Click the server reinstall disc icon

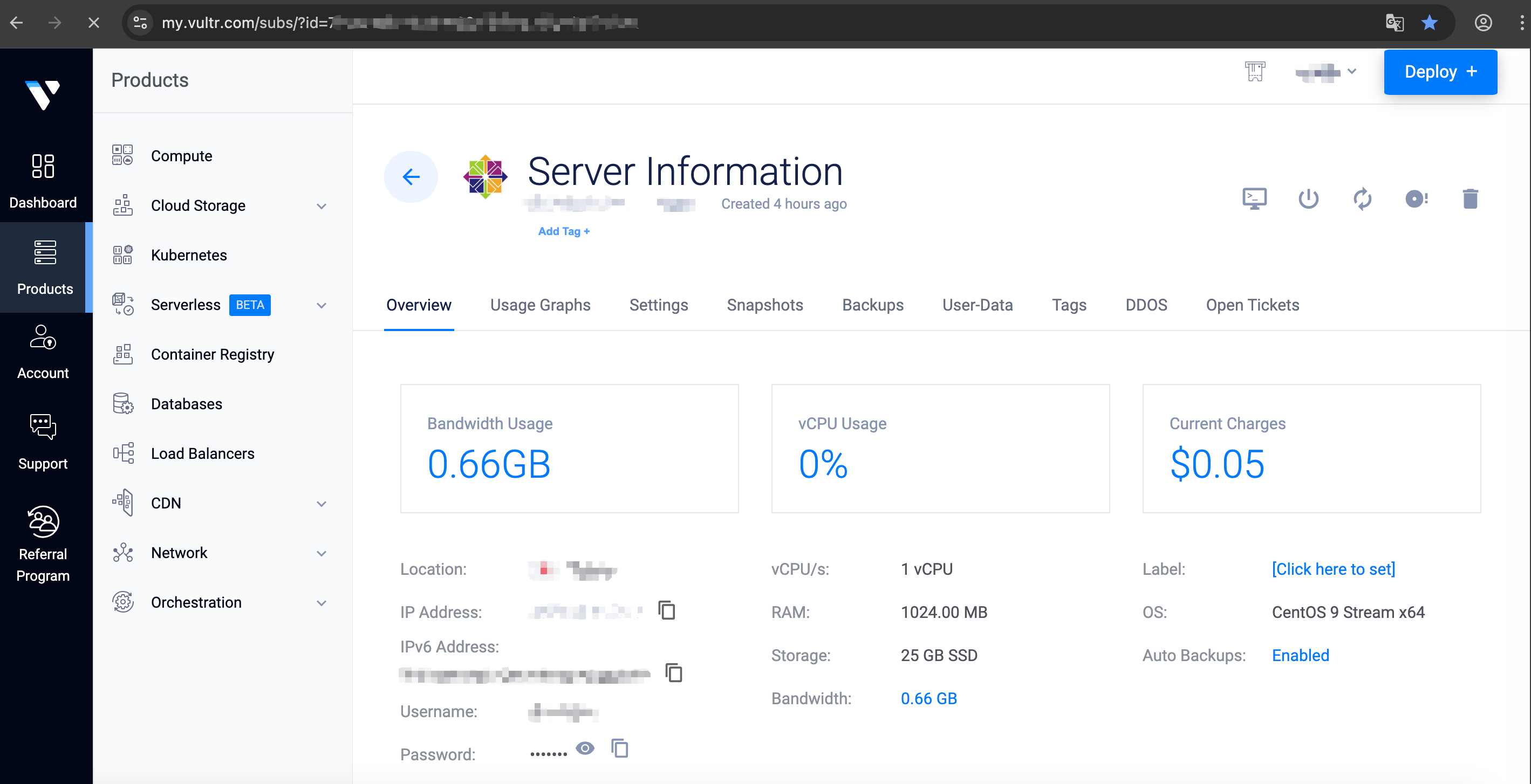tap(1416, 198)
